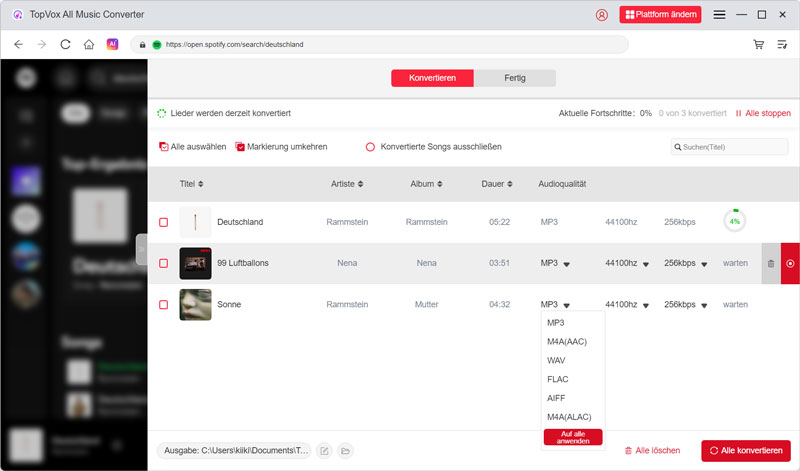Switch to the Fertig tab

pyautogui.click(x=514, y=78)
